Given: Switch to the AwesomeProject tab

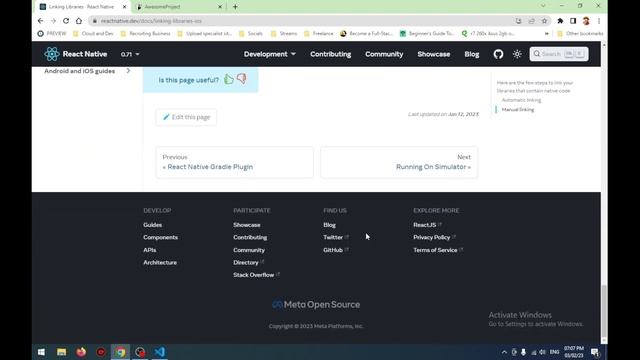Looking at the screenshot, I should coord(178,7).
